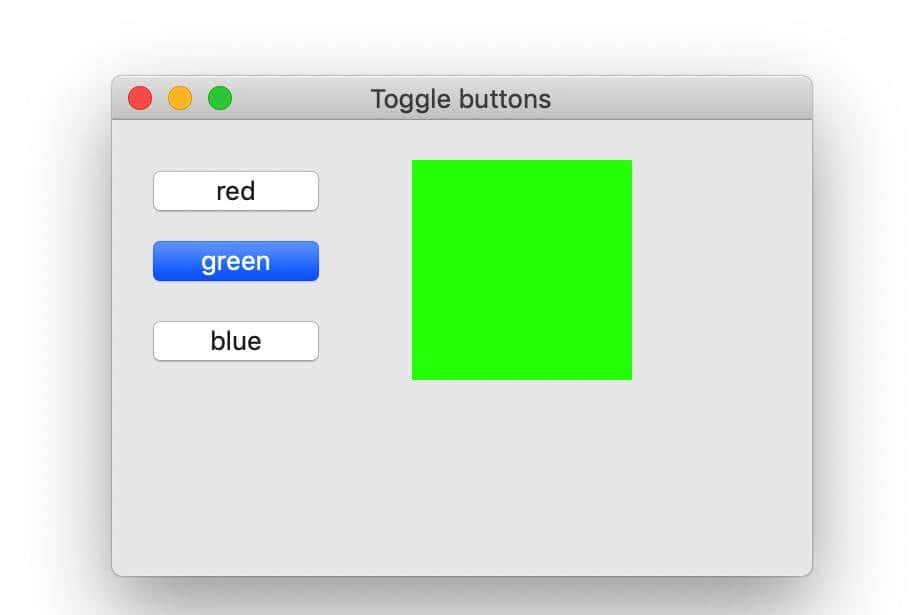924x615 pixels.
Task: Turn off the green toggle button
Action: pyautogui.click(x=235, y=261)
